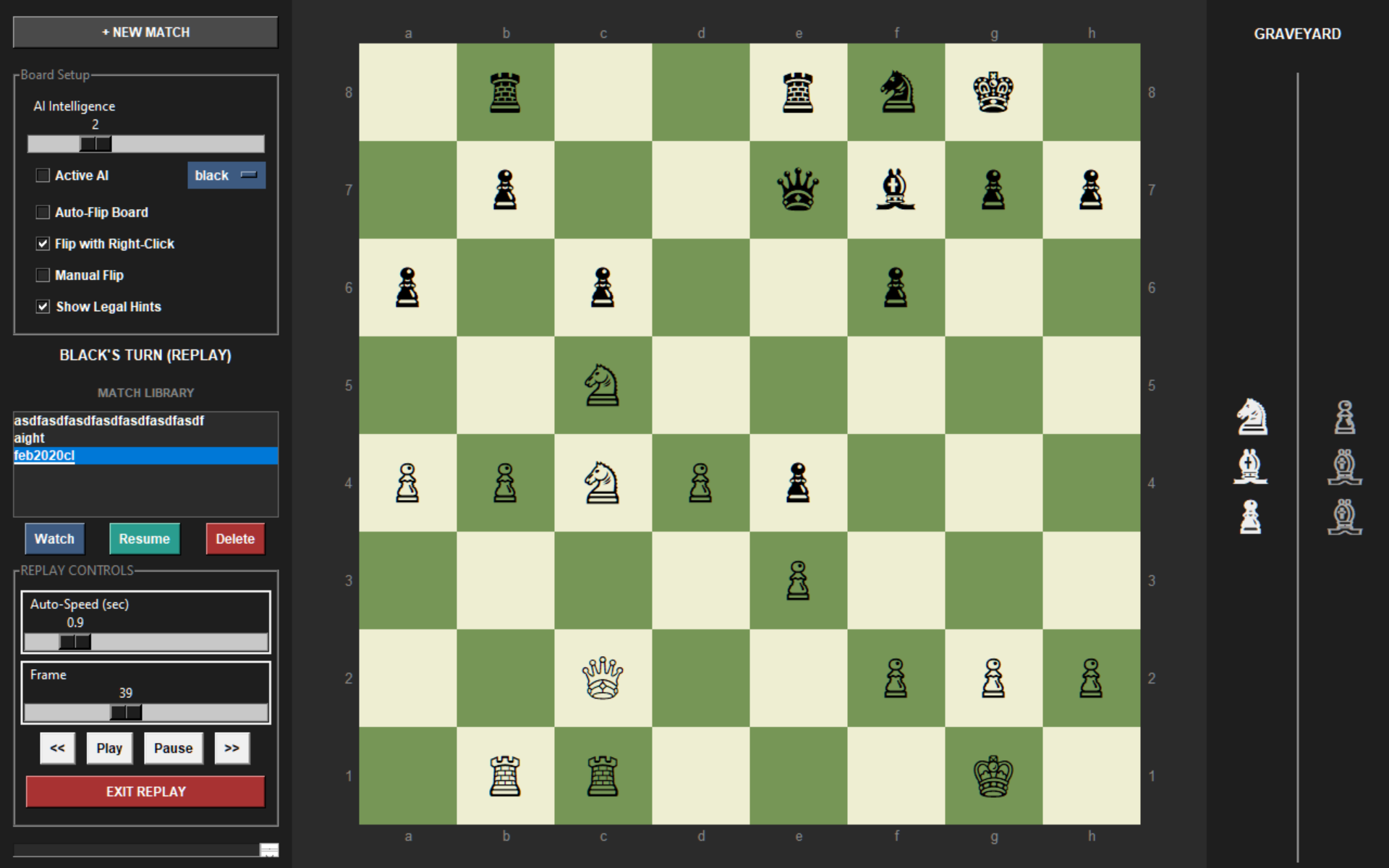1389x868 pixels.
Task: Select feb2020cl match in library
Action: click(x=44, y=456)
